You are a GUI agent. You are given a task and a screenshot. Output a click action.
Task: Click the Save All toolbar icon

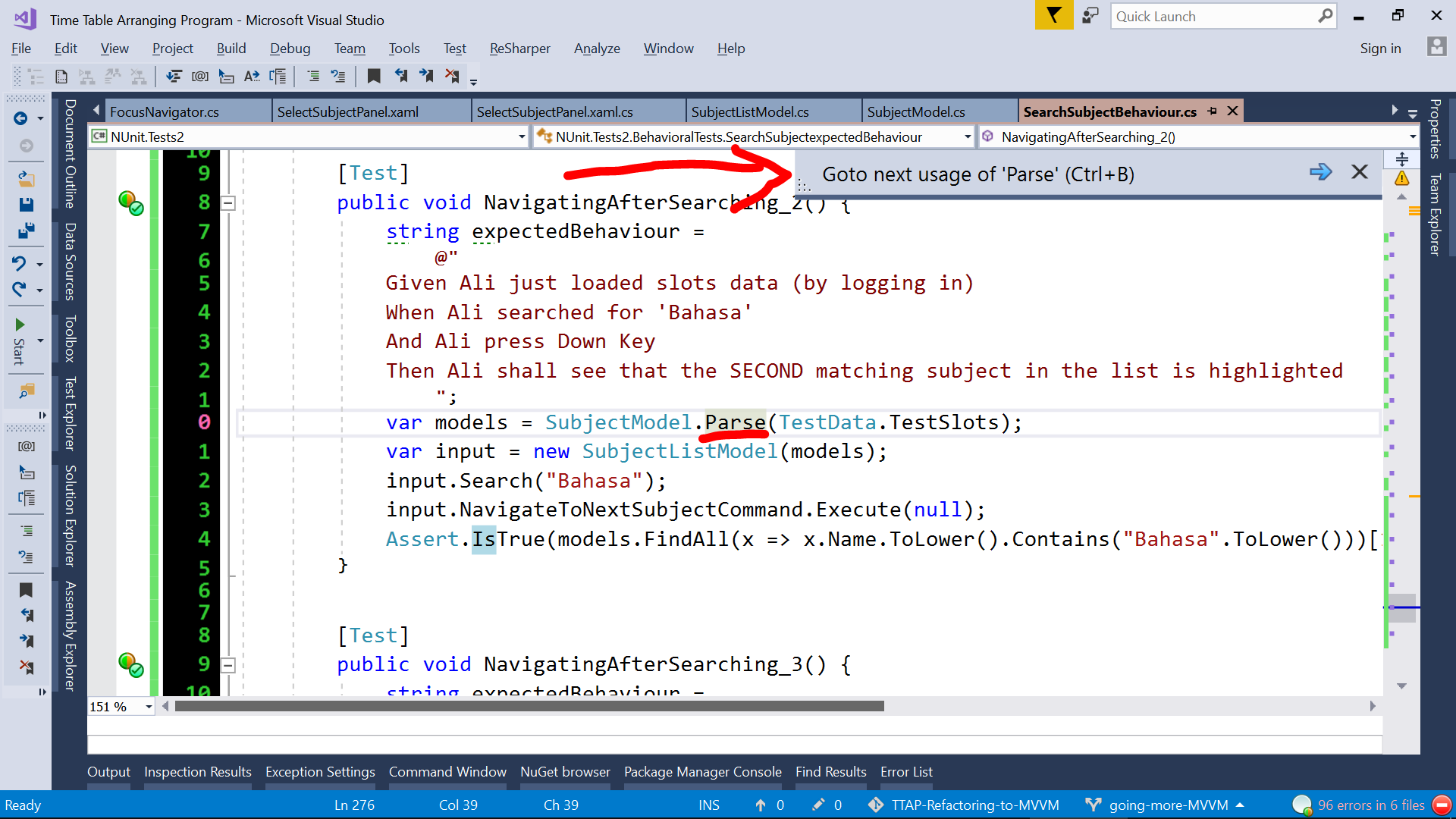tap(27, 231)
